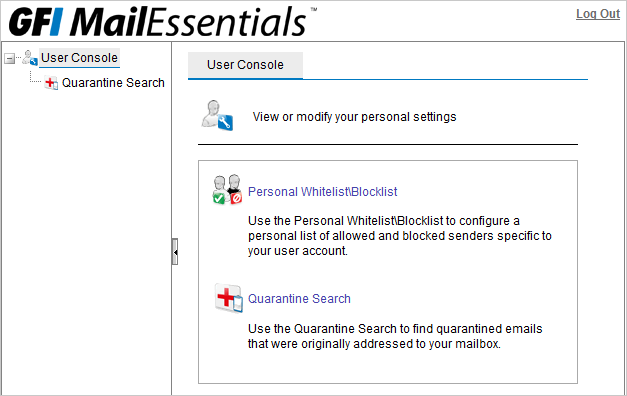Click the GFI MailEssentials logo
The width and height of the screenshot is (627, 396).
(x=157, y=21)
